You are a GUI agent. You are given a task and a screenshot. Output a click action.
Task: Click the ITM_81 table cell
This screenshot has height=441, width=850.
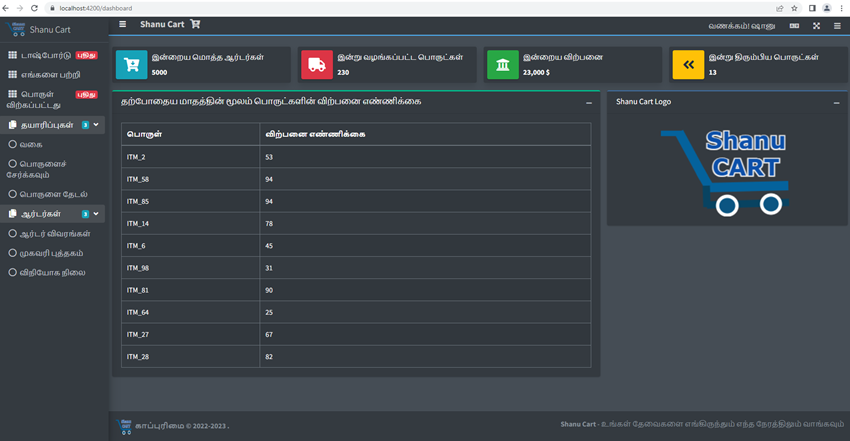click(x=190, y=290)
